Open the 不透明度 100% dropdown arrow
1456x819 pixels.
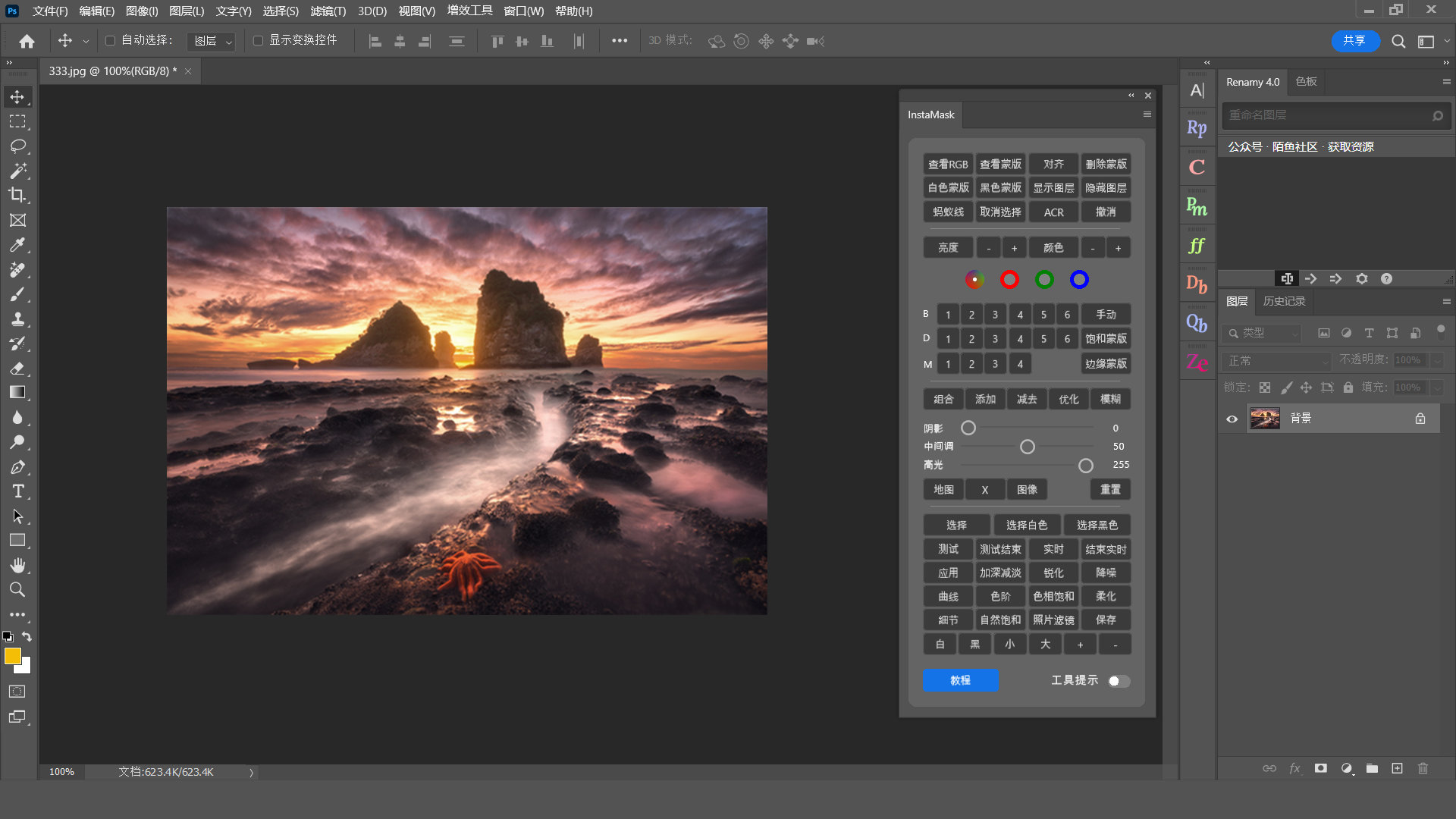point(1437,360)
